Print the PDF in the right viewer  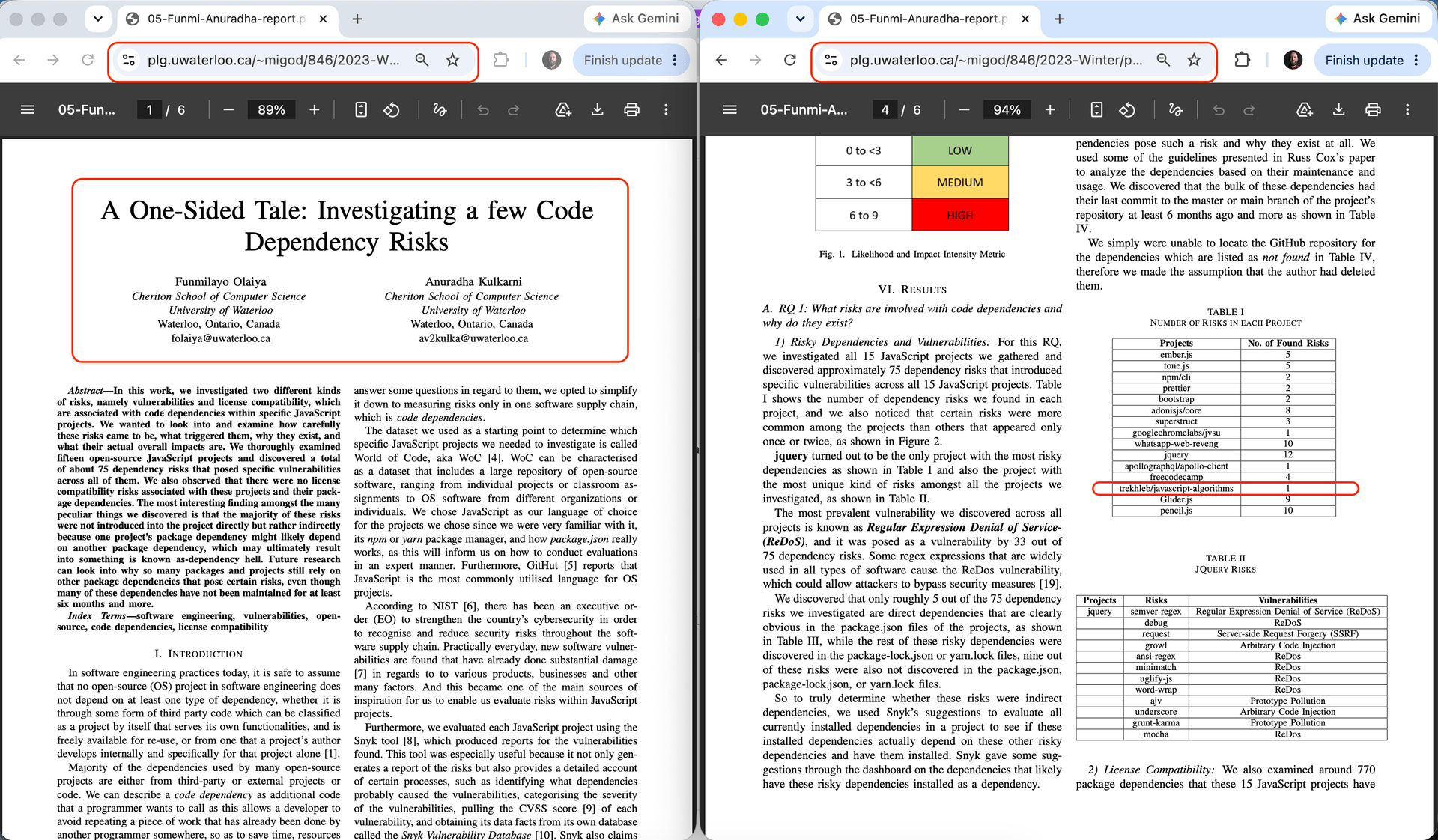pyautogui.click(x=1373, y=110)
